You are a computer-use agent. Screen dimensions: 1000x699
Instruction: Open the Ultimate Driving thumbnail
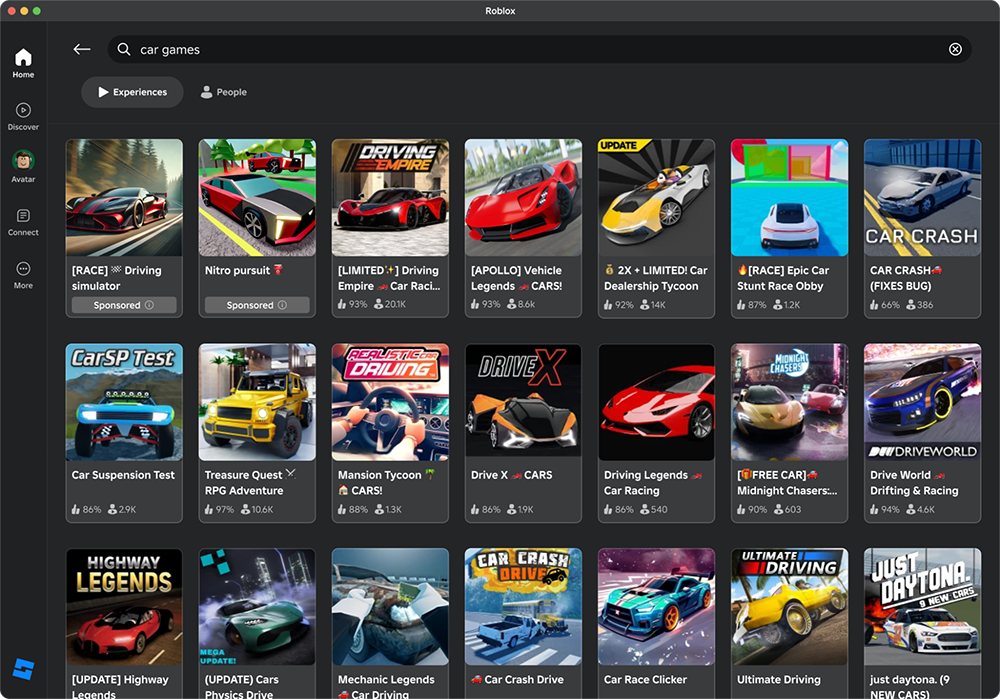pos(790,607)
